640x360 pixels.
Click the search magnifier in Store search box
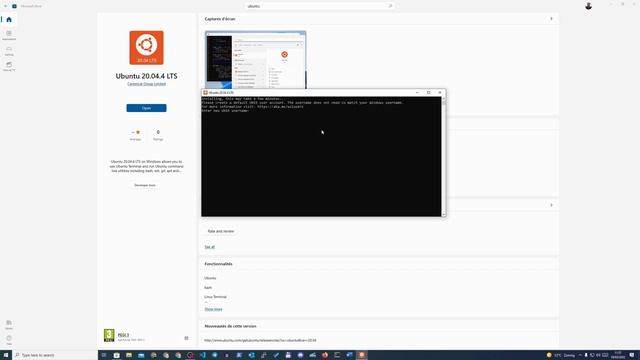tap(390, 6)
